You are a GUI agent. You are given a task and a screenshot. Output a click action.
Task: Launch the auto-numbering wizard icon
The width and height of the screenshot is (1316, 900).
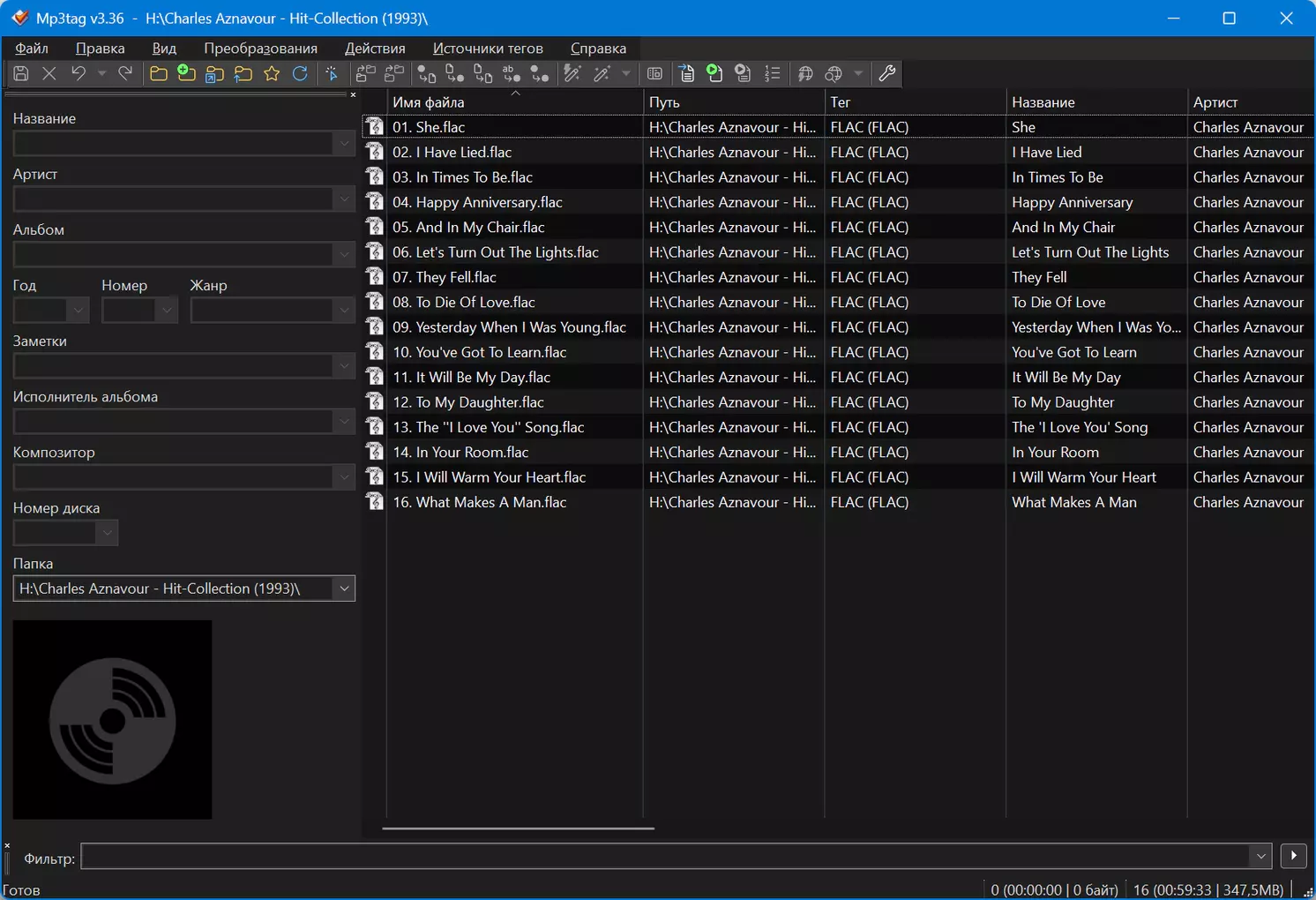pos(772,74)
